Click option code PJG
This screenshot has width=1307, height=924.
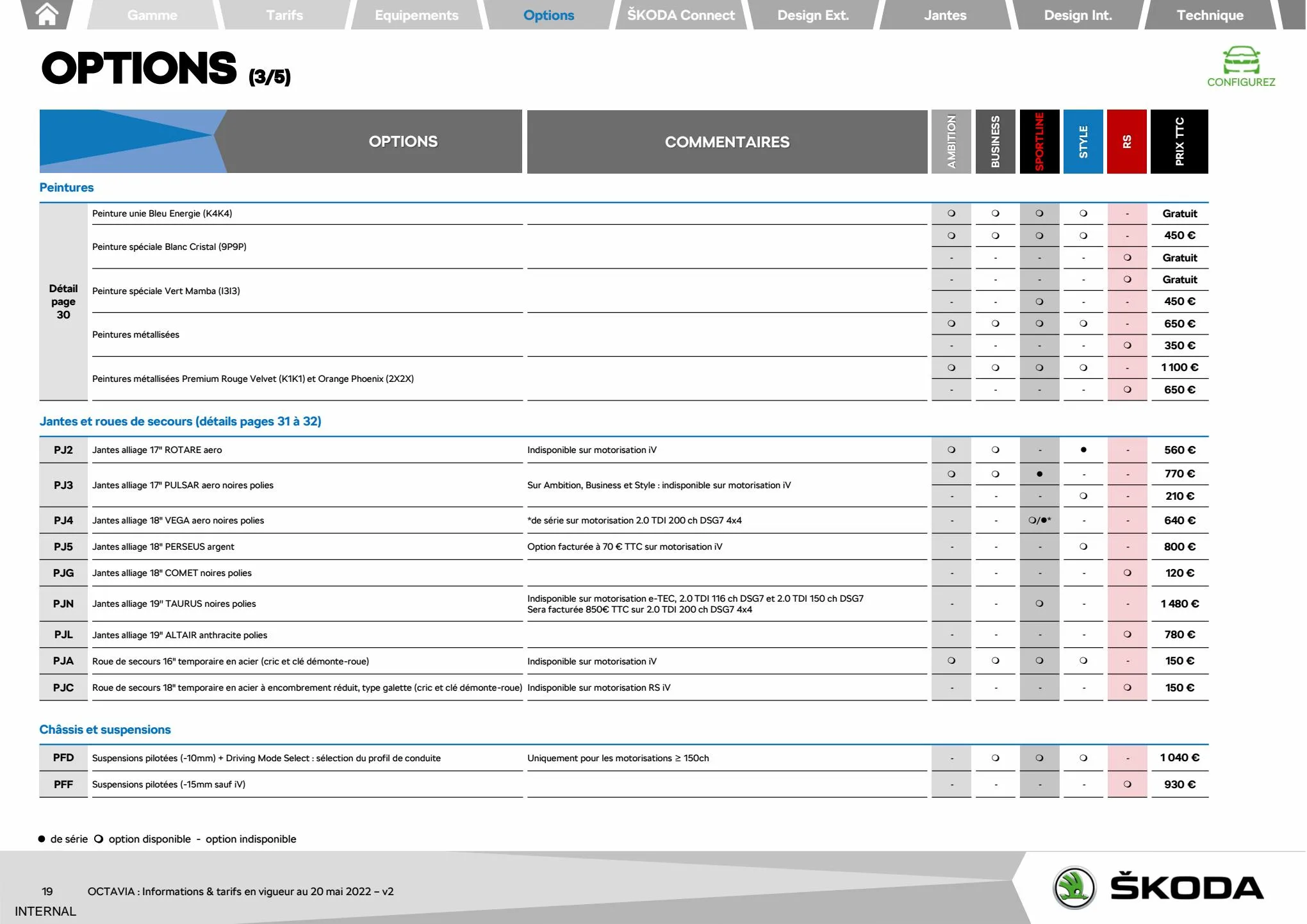(x=63, y=573)
